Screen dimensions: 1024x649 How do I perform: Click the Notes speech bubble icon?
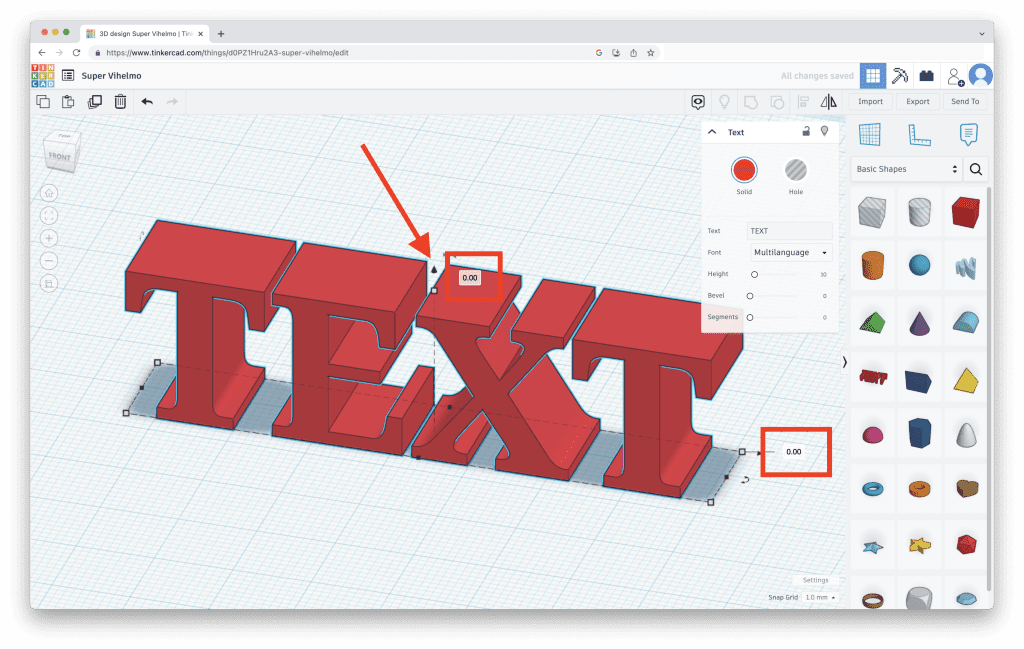(967, 134)
